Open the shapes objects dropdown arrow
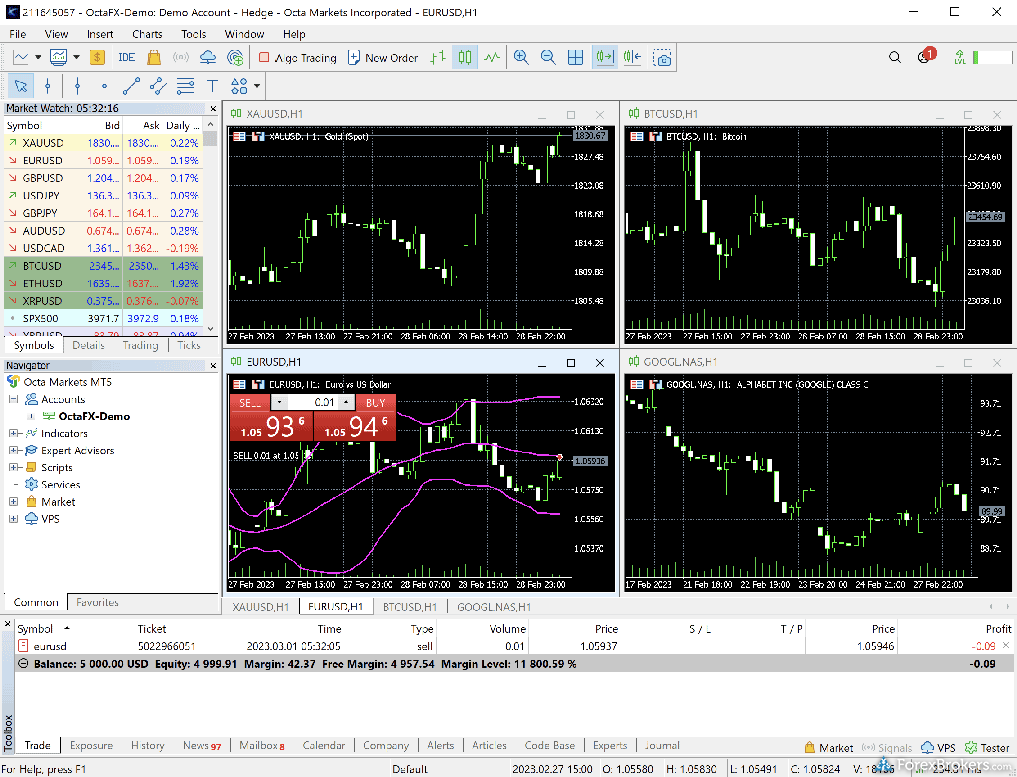Viewport: 1017px width, 777px height. click(257, 86)
